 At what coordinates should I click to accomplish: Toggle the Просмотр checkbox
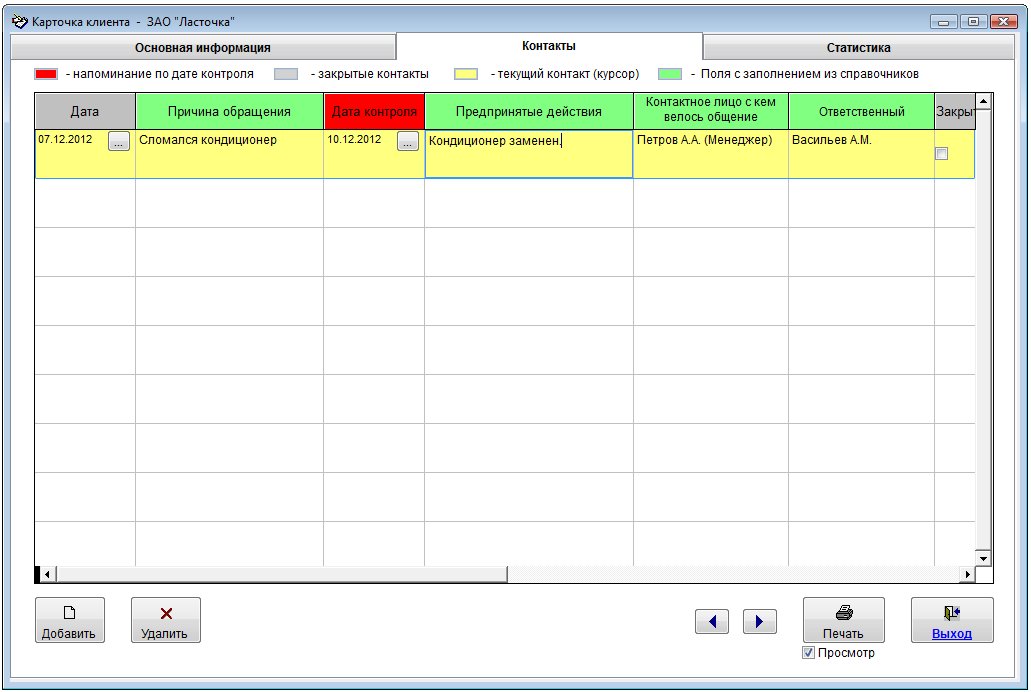[x=809, y=653]
